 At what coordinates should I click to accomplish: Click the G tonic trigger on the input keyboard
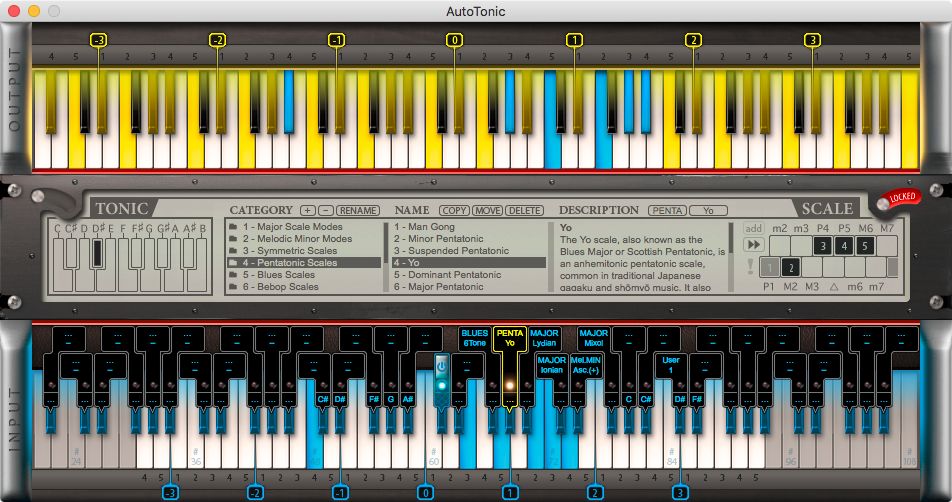click(x=390, y=399)
